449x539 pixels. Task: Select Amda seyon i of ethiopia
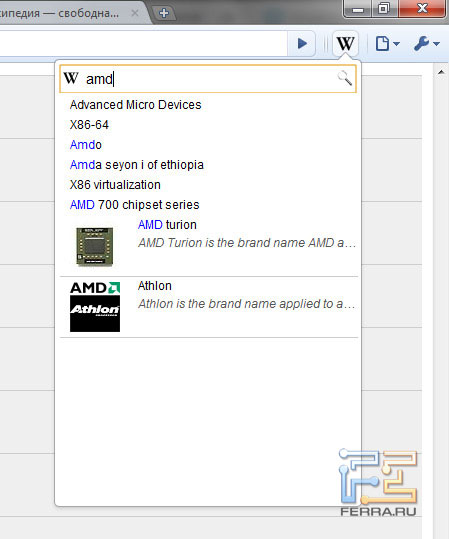136,165
